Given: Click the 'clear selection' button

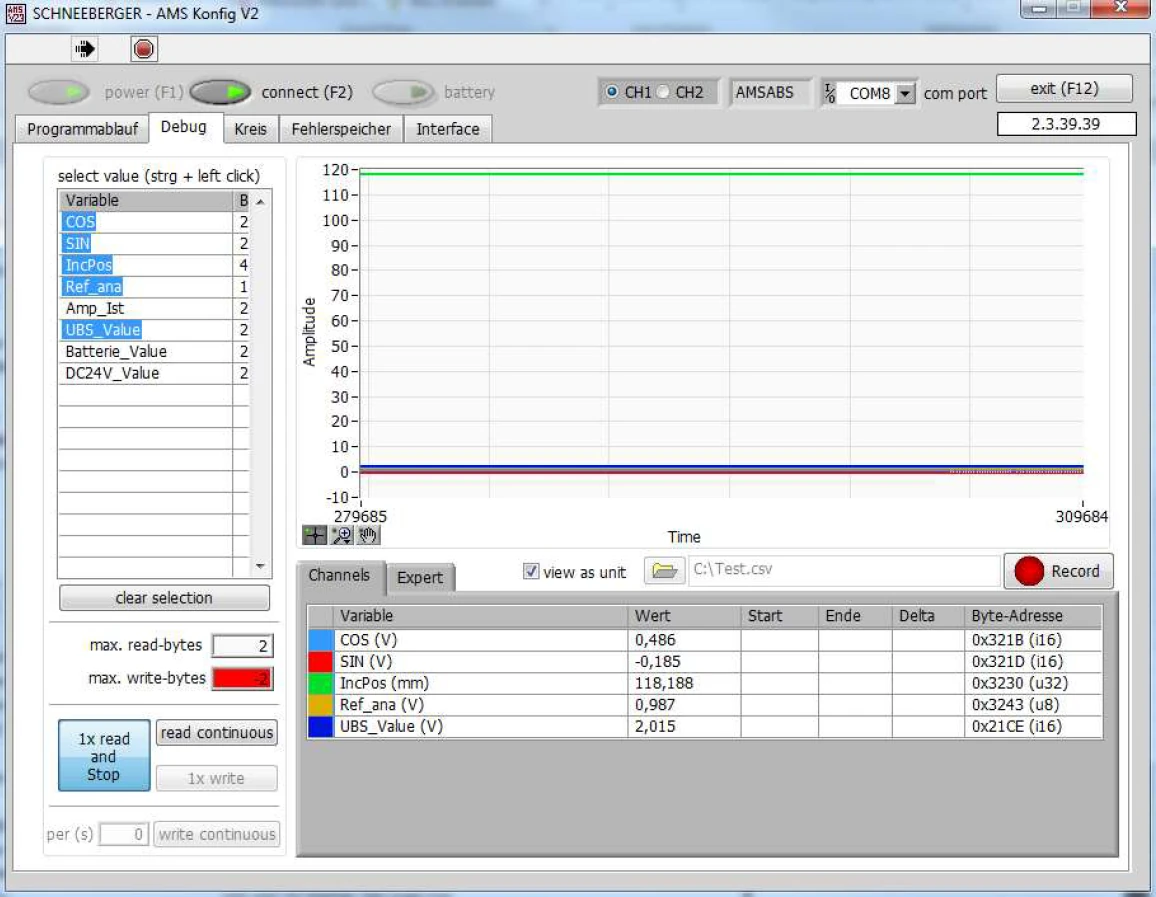Looking at the screenshot, I should pos(164,598).
